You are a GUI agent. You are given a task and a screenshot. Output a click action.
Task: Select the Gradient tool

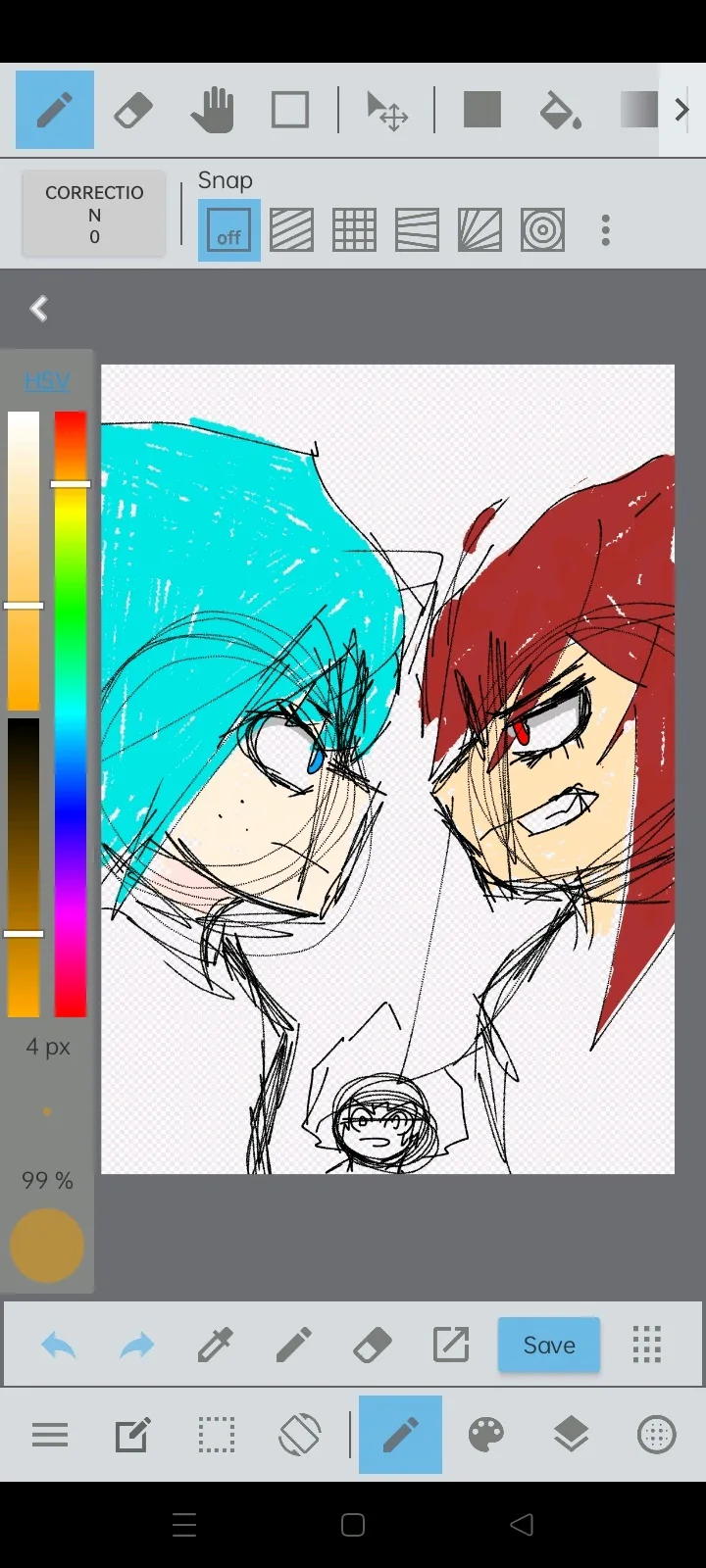(x=638, y=110)
